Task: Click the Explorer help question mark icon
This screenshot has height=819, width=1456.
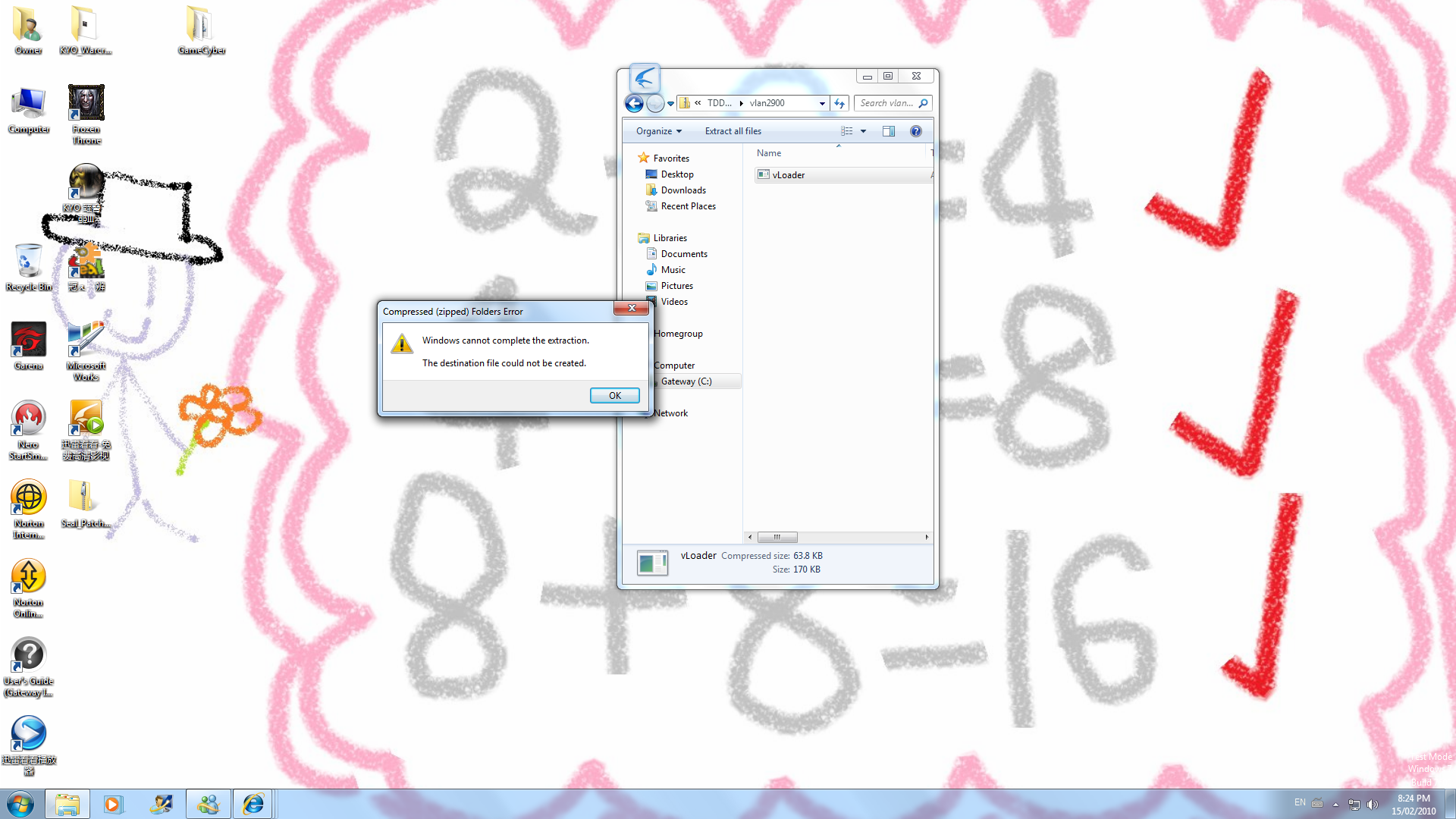Action: (915, 131)
